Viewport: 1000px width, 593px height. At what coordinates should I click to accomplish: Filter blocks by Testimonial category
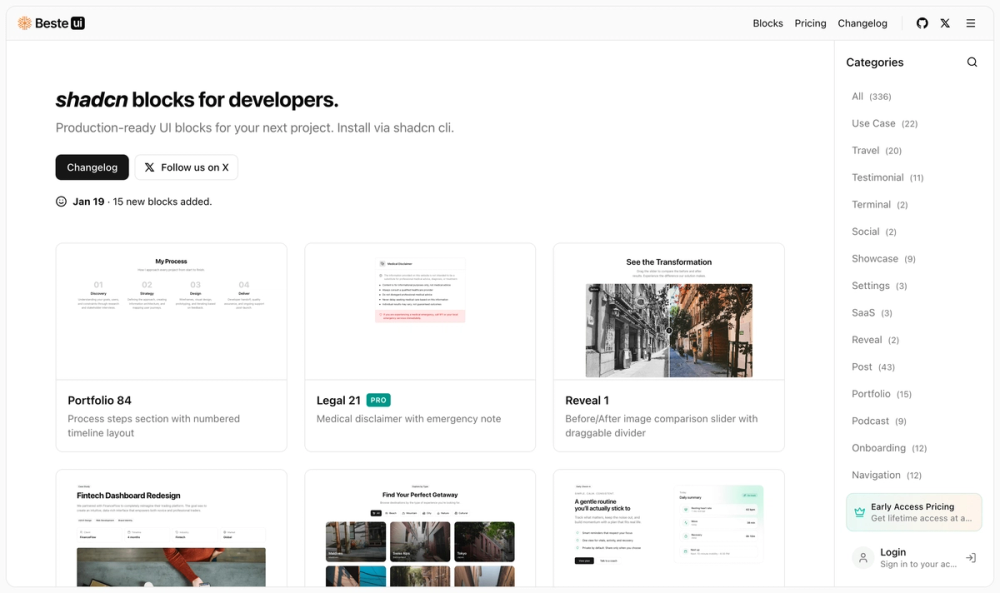point(876,177)
